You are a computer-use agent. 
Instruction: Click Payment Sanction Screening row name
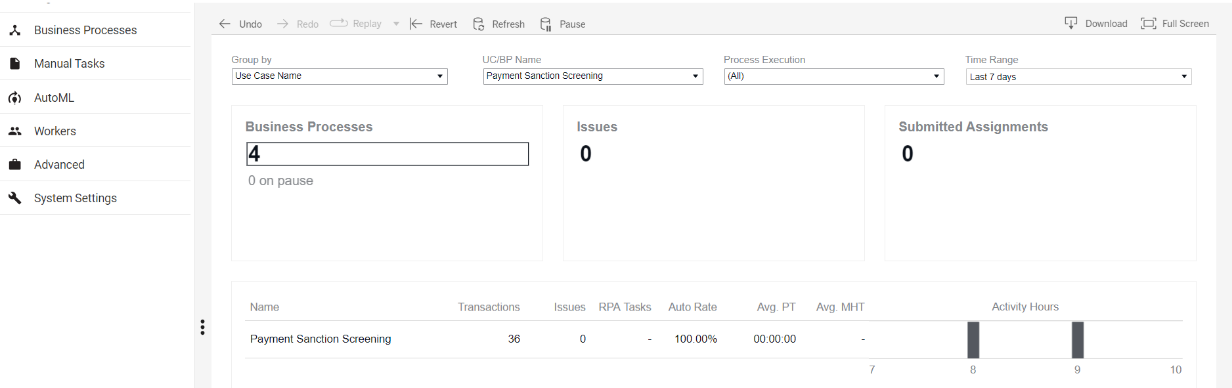pyautogui.click(x=321, y=339)
